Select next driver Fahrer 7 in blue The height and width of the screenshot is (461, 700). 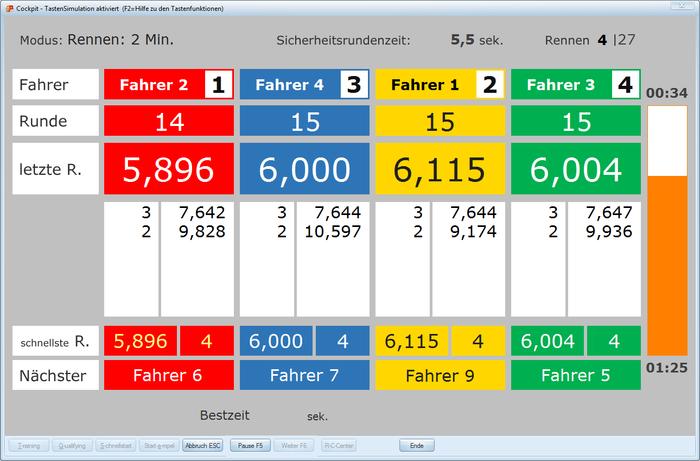pos(304,376)
